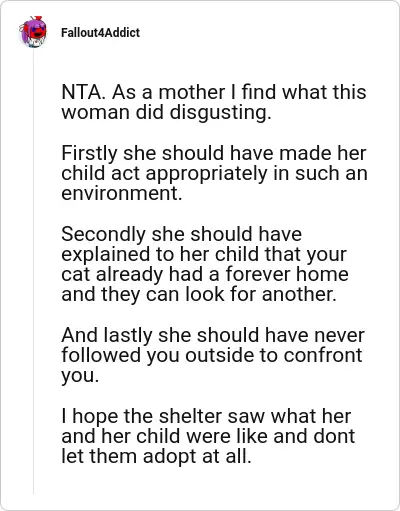Click the word 'Secondly' in the comment
400x511 pixels.
pos(103,234)
